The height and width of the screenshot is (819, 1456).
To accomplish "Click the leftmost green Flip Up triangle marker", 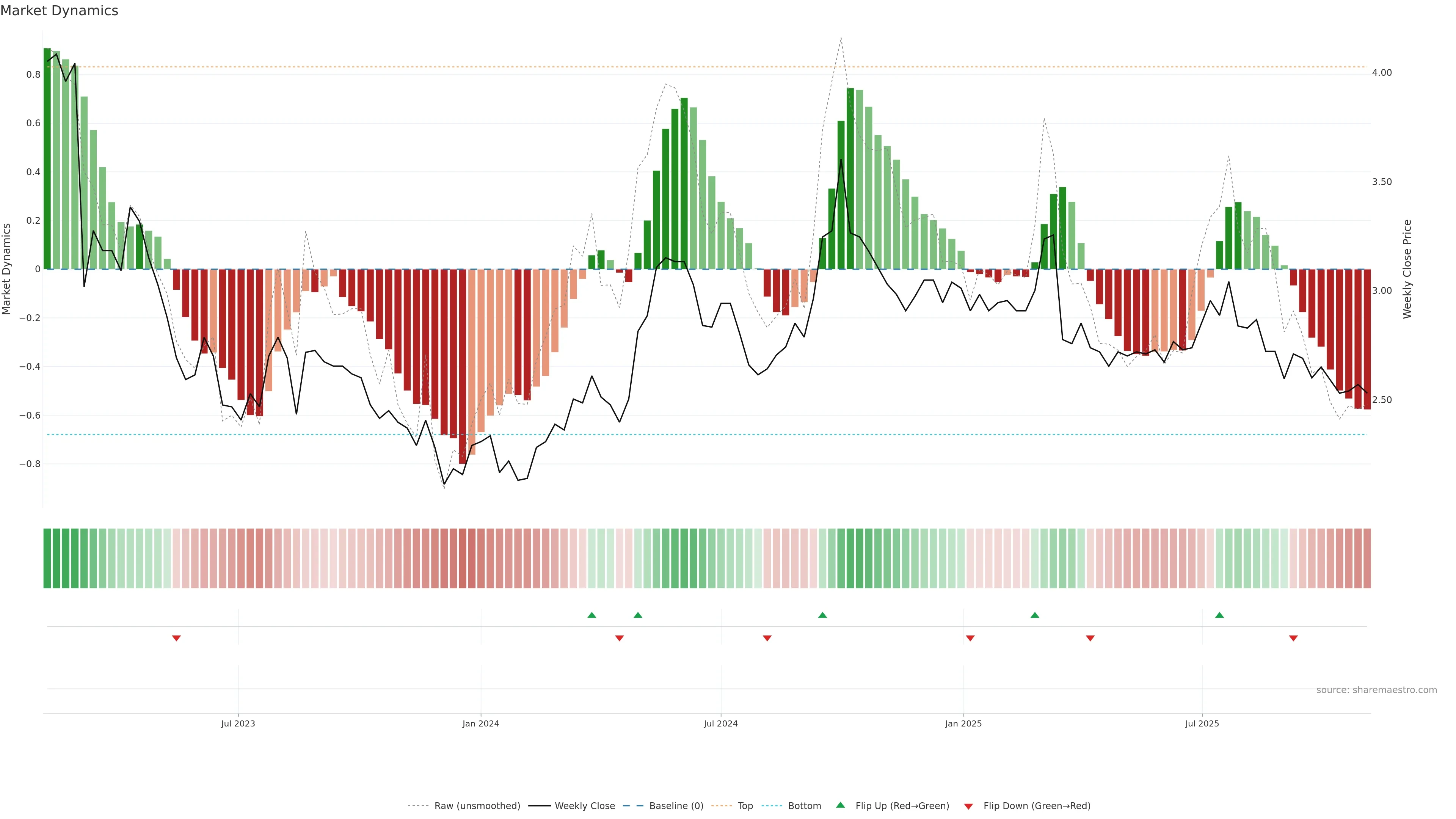I will [x=592, y=615].
